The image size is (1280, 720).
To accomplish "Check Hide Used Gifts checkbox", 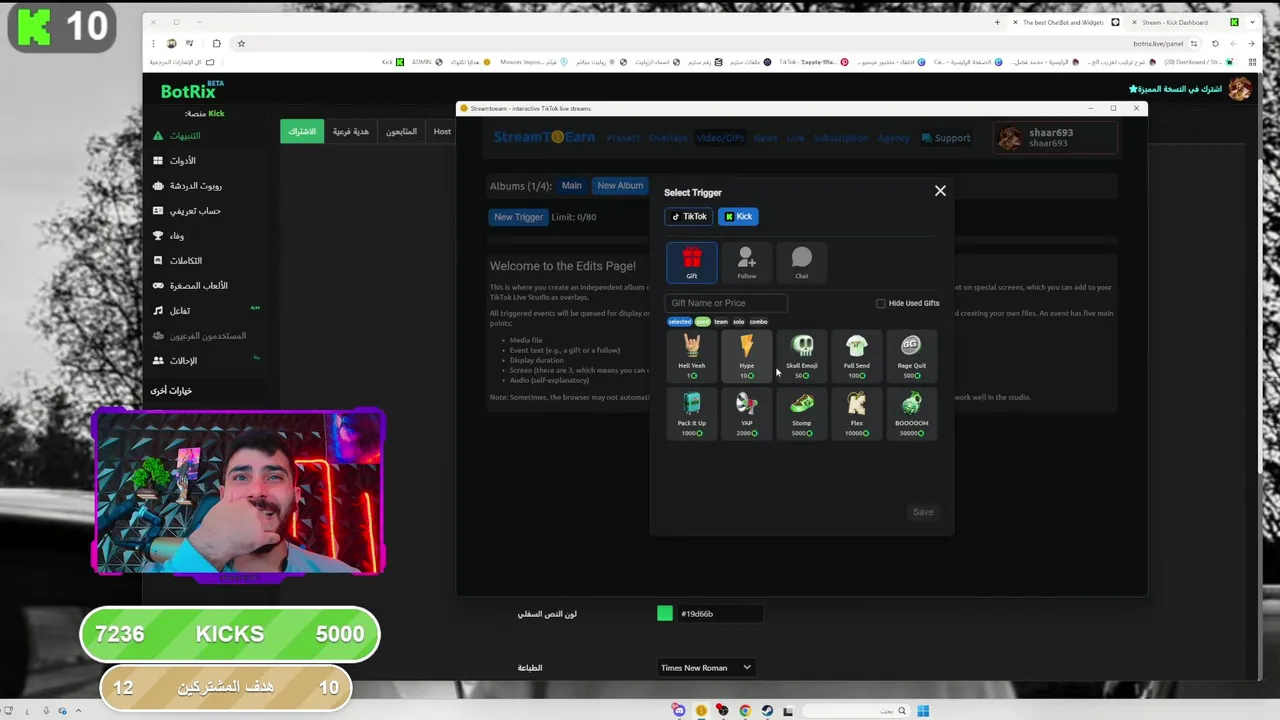I will [881, 303].
